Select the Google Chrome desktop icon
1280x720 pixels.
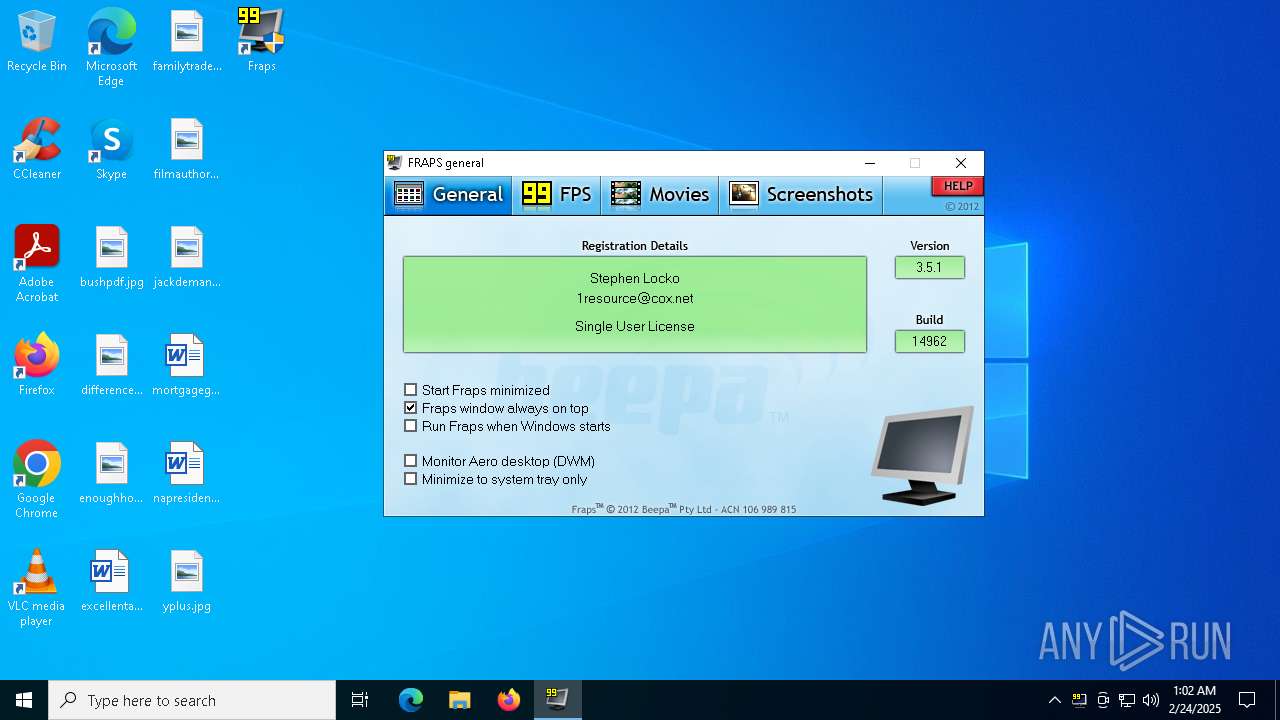pos(37,480)
